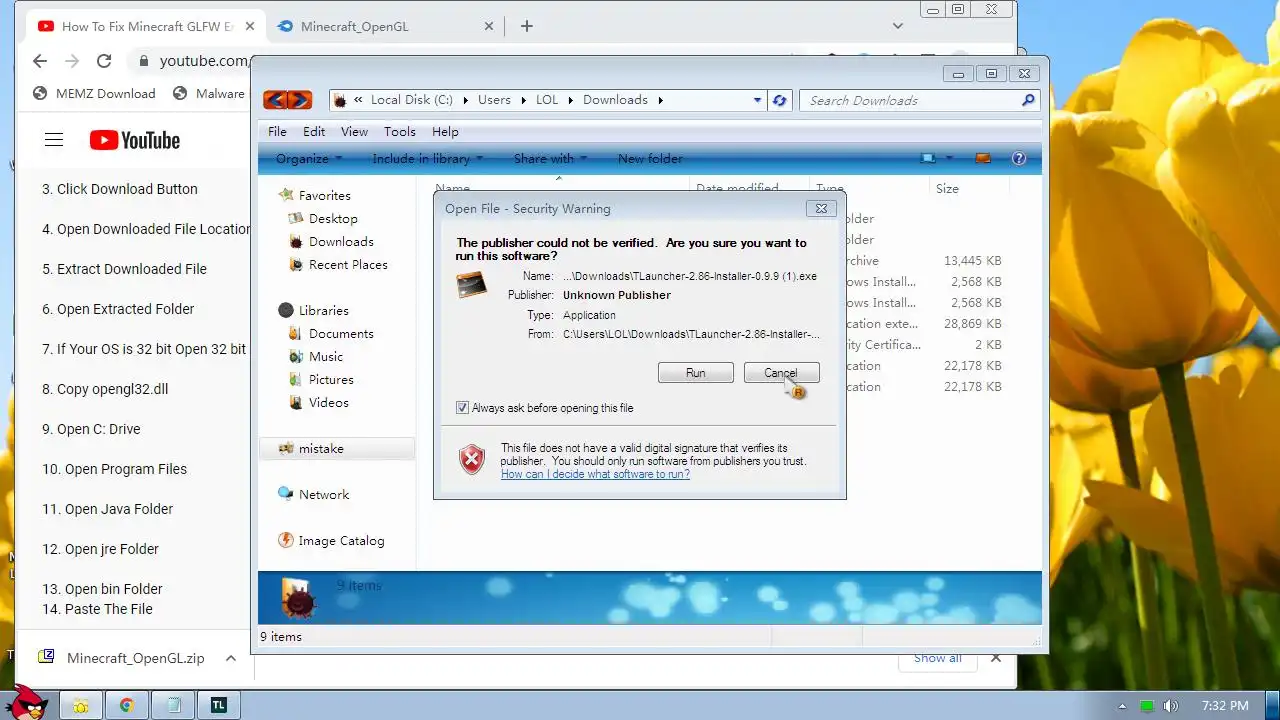The height and width of the screenshot is (720, 1280).
Task: Click New folder in Explorer toolbar
Action: (x=650, y=158)
